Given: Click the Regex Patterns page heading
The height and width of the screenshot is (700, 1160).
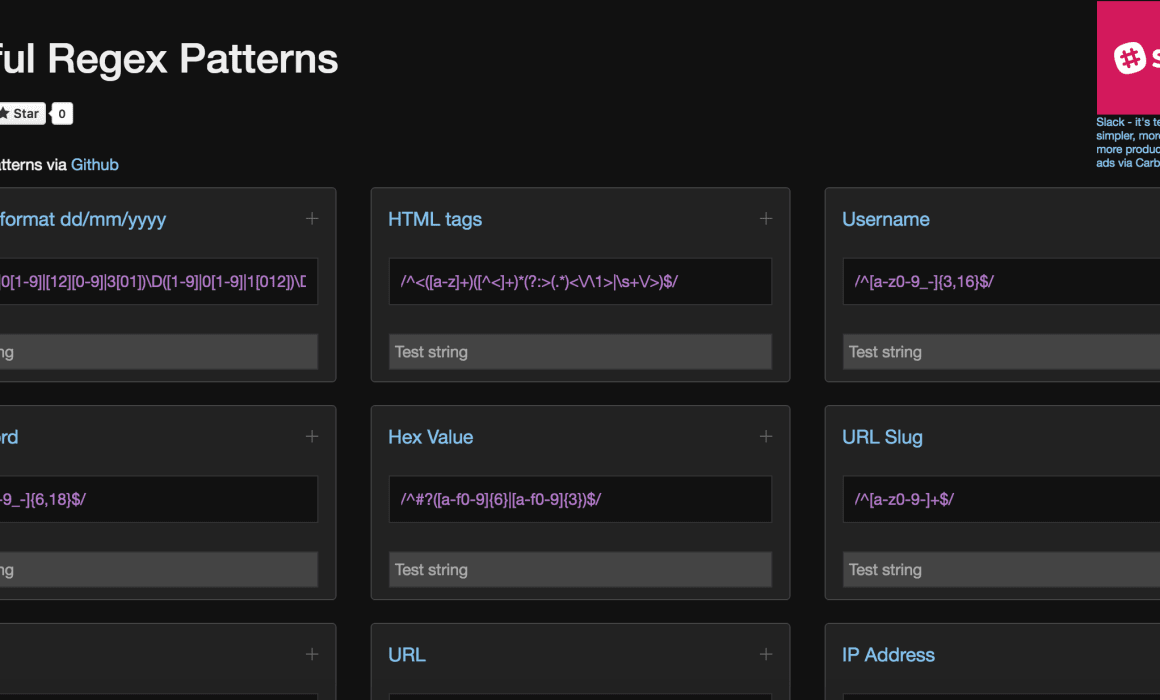Looking at the screenshot, I should [x=169, y=59].
